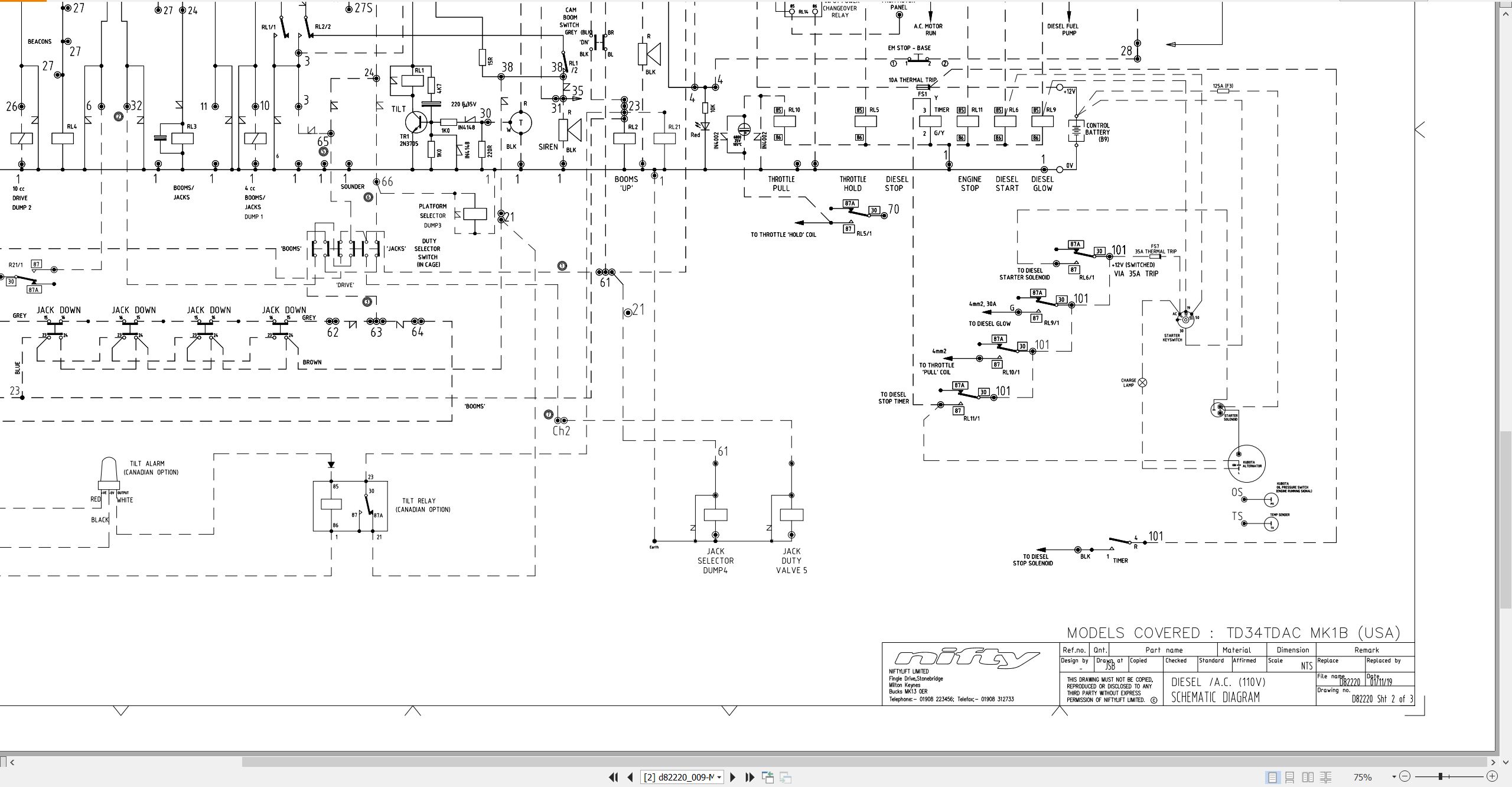Image resolution: width=1512 pixels, height=787 pixels.
Task: Click the 'MODELS COVERED : TD34TDAC MK1B (USA)' text
Action: coord(1233,633)
